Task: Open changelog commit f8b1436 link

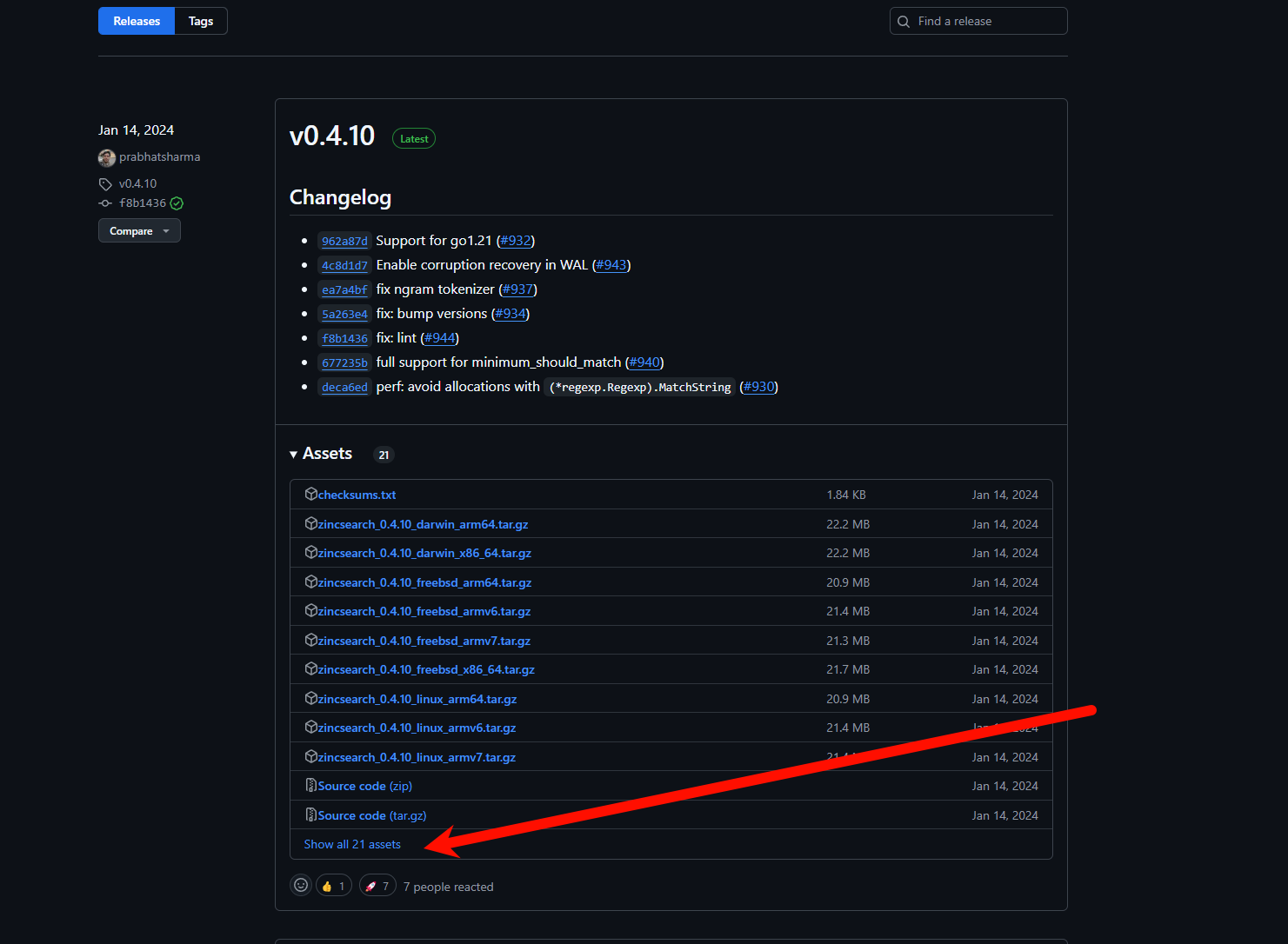Action: [x=344, y=338]
